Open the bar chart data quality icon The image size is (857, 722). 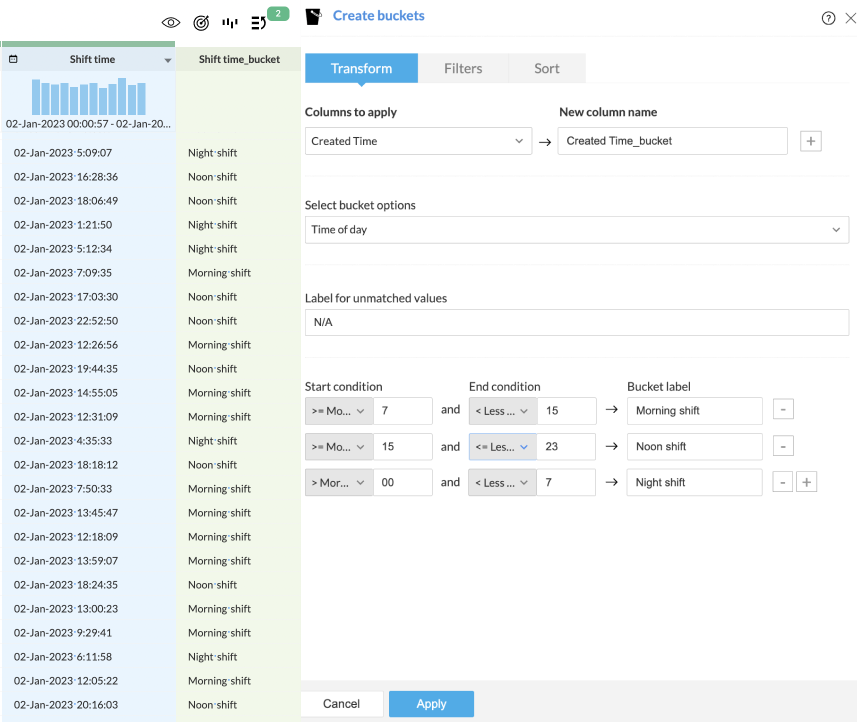tap(230, 22)
